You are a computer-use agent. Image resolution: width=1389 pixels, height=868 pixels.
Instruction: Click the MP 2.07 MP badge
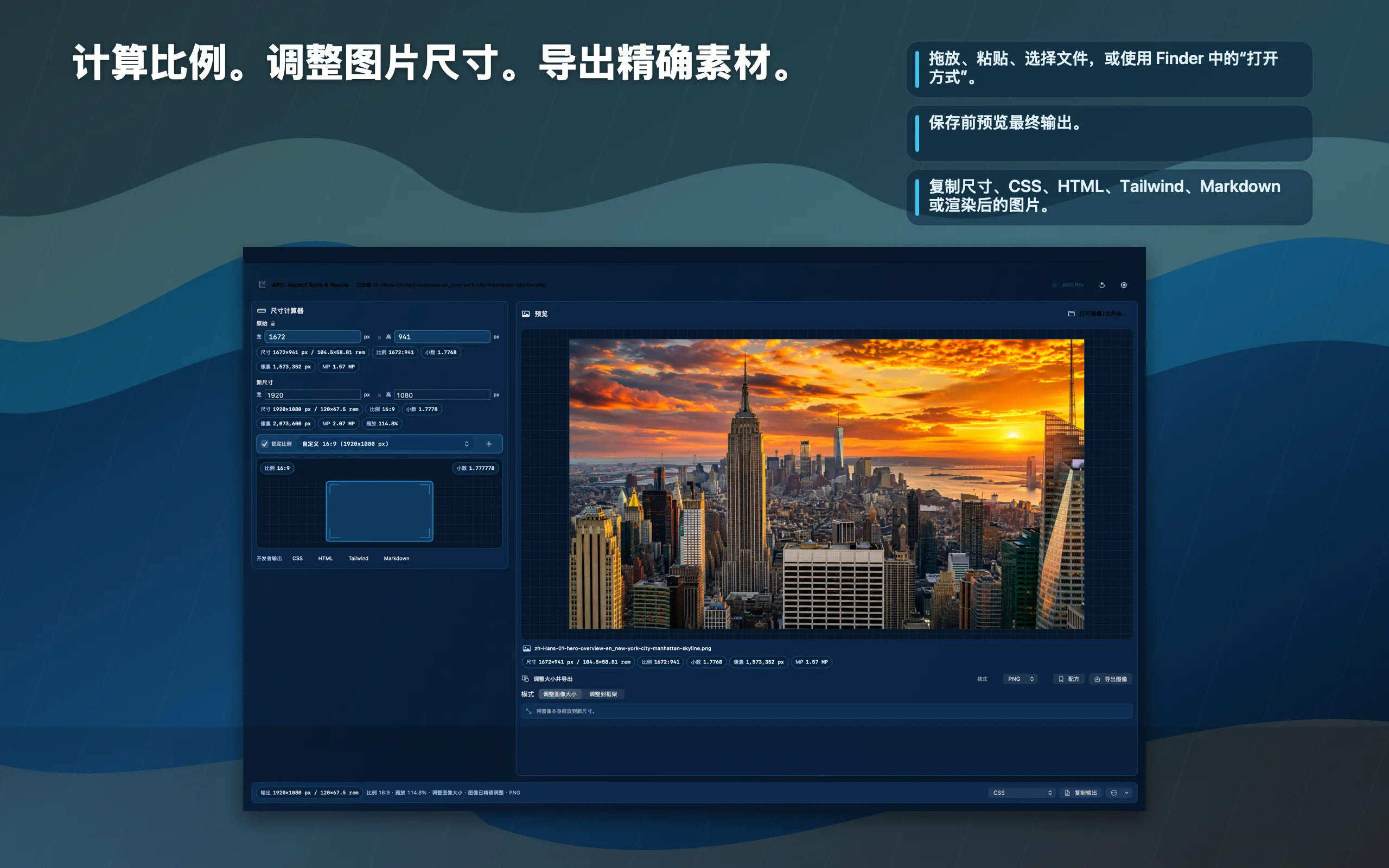coord(339,424)
